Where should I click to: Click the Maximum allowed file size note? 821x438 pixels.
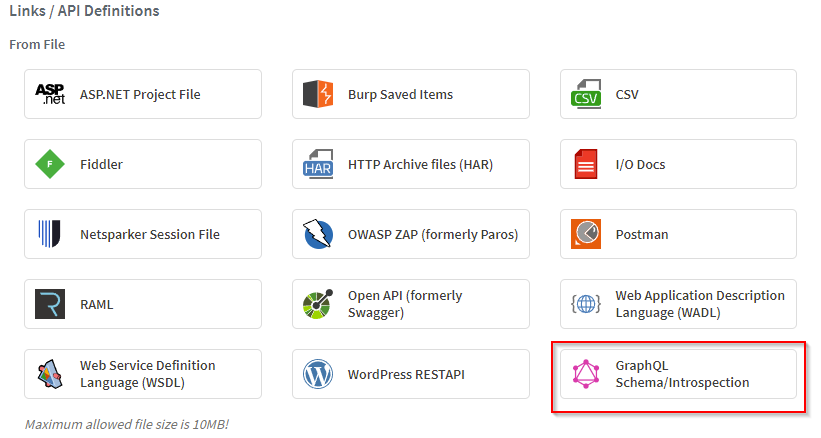(127, 424)
